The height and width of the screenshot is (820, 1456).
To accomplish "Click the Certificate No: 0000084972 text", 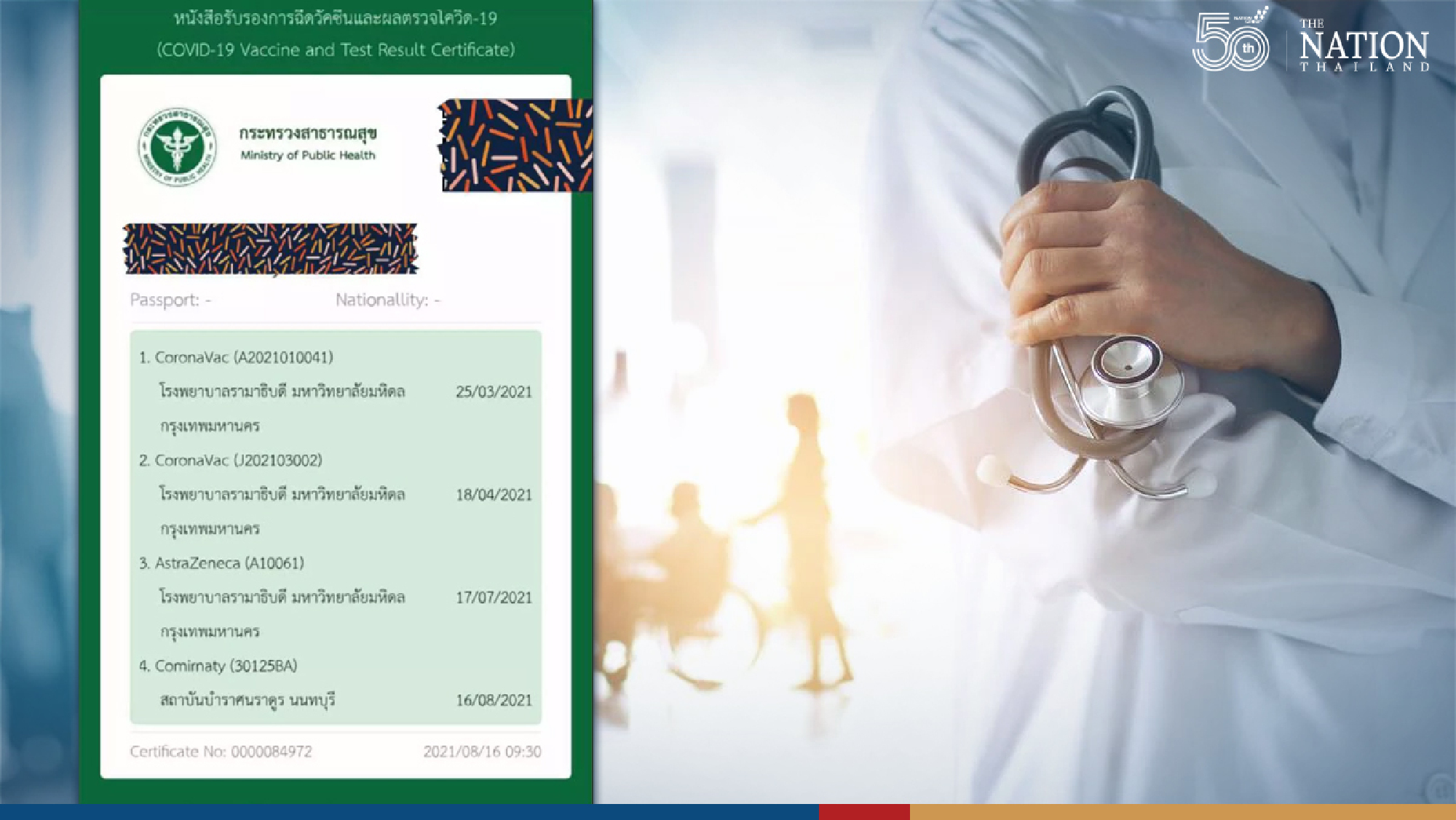I will [x=221, y=752].
